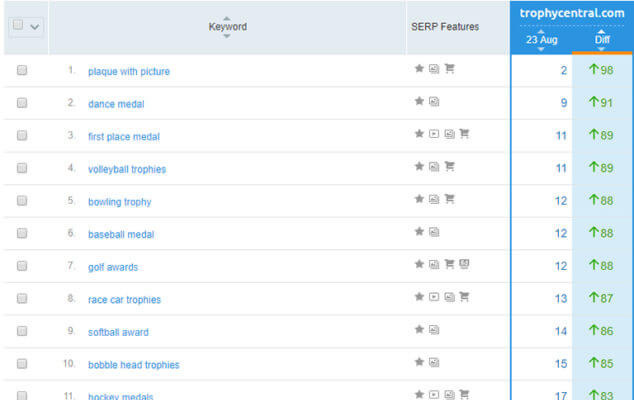The image size is (634, 400).
Task: Click video icon in first place medal row
Action: 434,133
